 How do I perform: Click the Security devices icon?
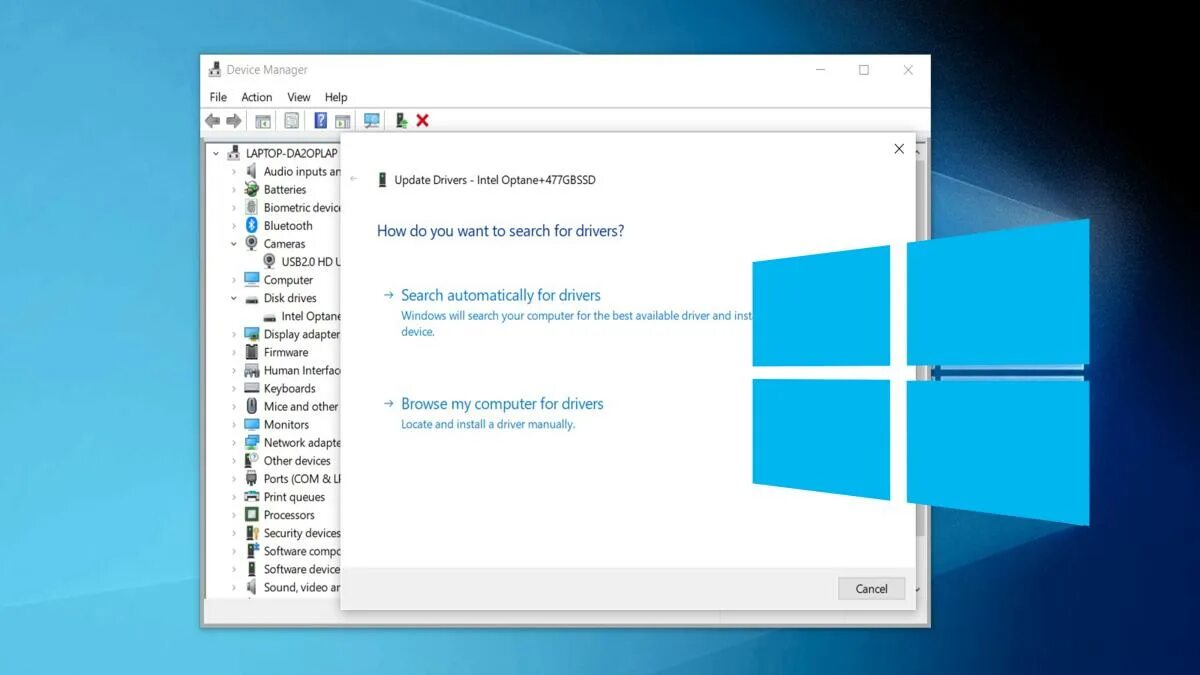coord(251,533)
